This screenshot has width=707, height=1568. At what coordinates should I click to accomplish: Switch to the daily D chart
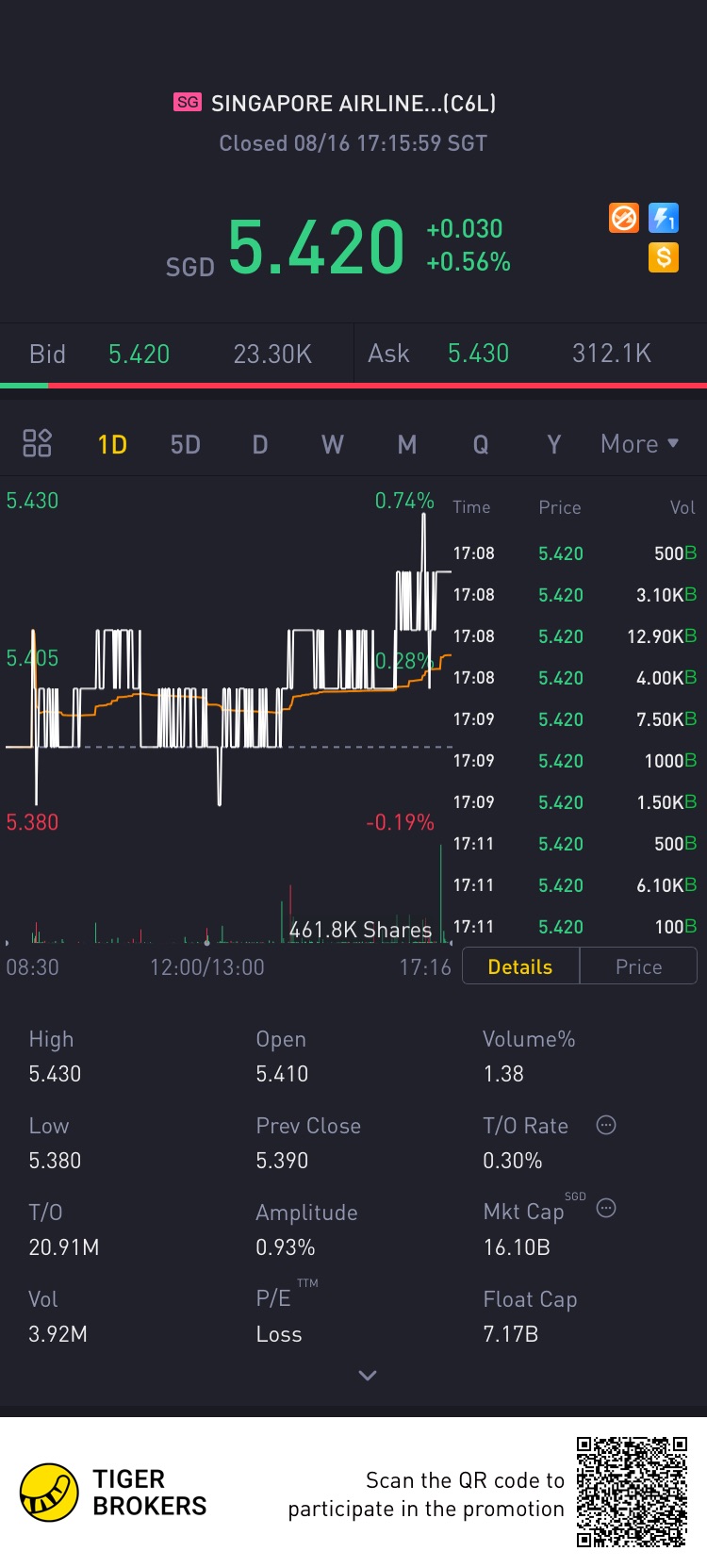click(x=260, y=444)
